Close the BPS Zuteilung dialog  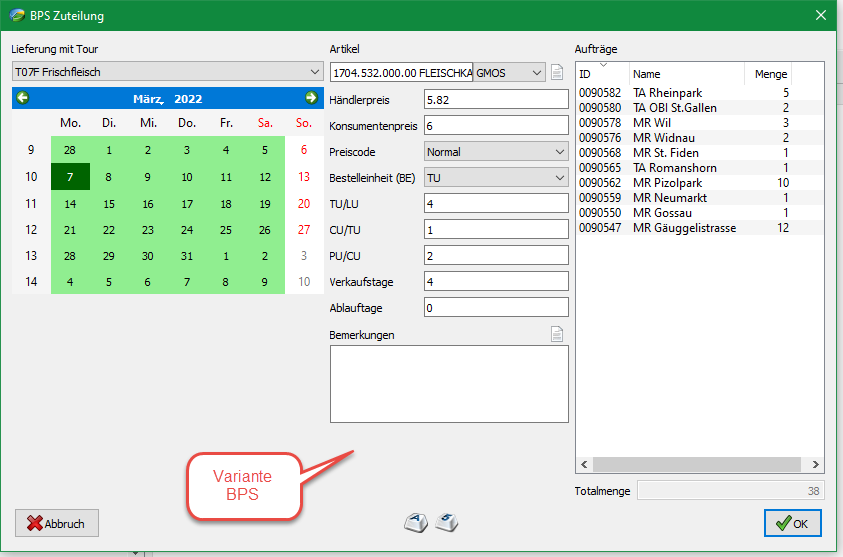click(x=821, y=15)
